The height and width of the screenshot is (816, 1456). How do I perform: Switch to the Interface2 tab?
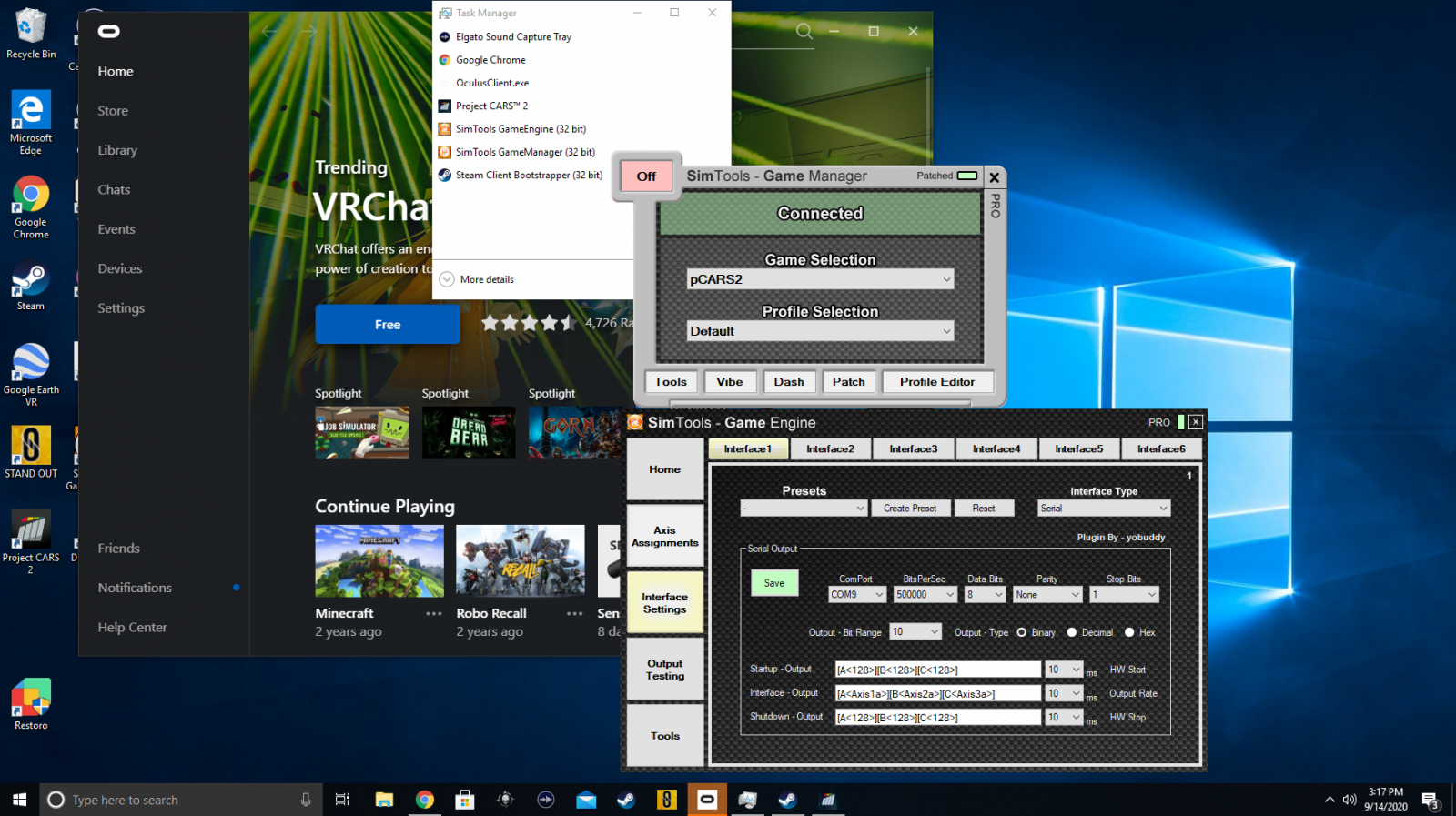[x=830, y=448]
